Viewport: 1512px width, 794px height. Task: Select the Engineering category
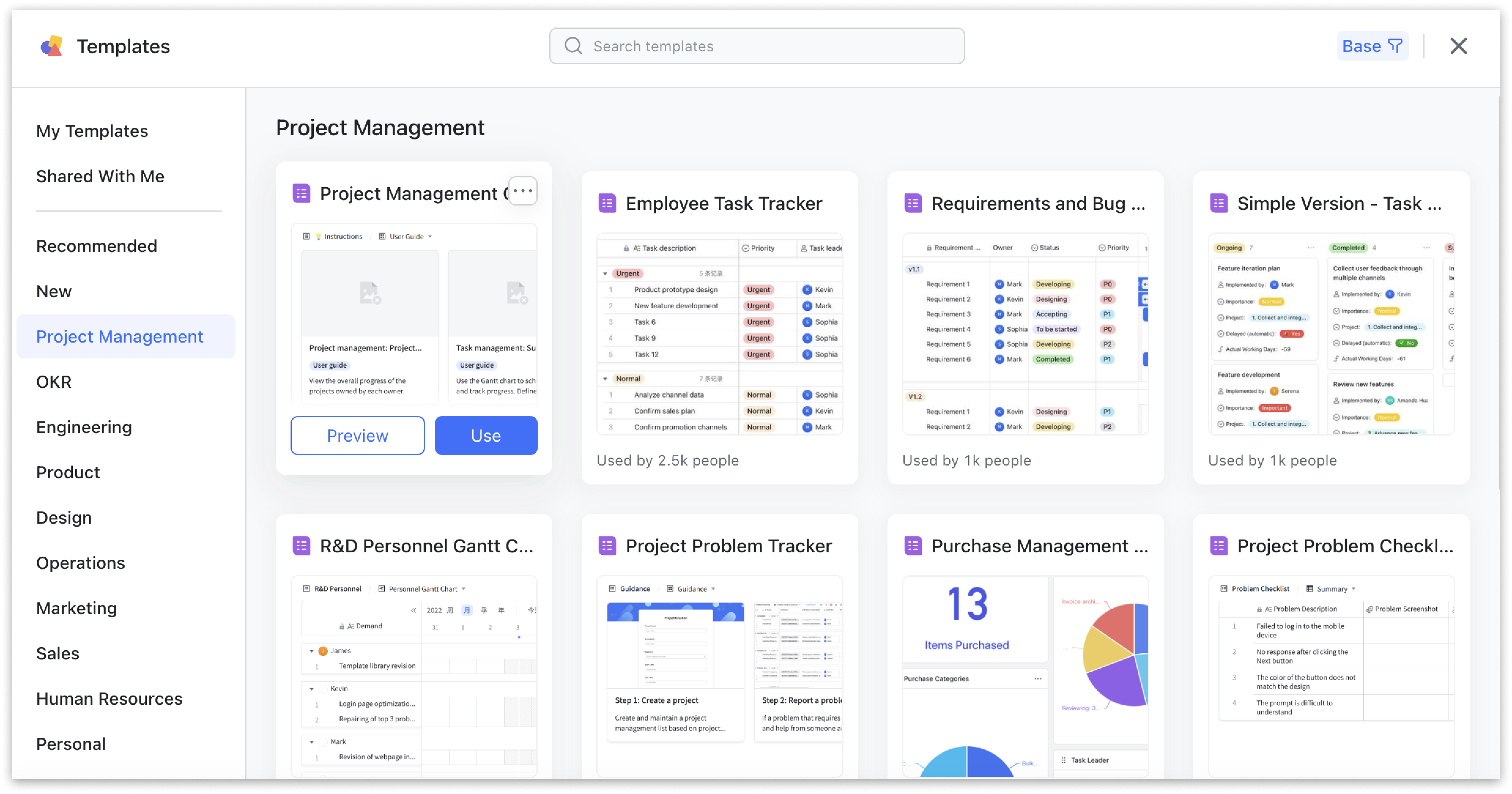(84, 427)
